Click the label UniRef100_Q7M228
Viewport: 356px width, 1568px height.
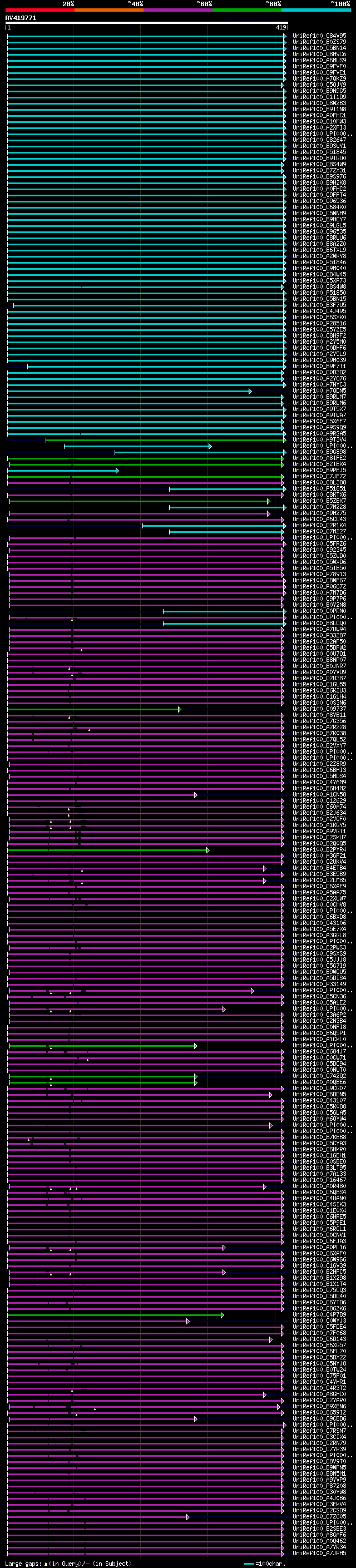319,507
